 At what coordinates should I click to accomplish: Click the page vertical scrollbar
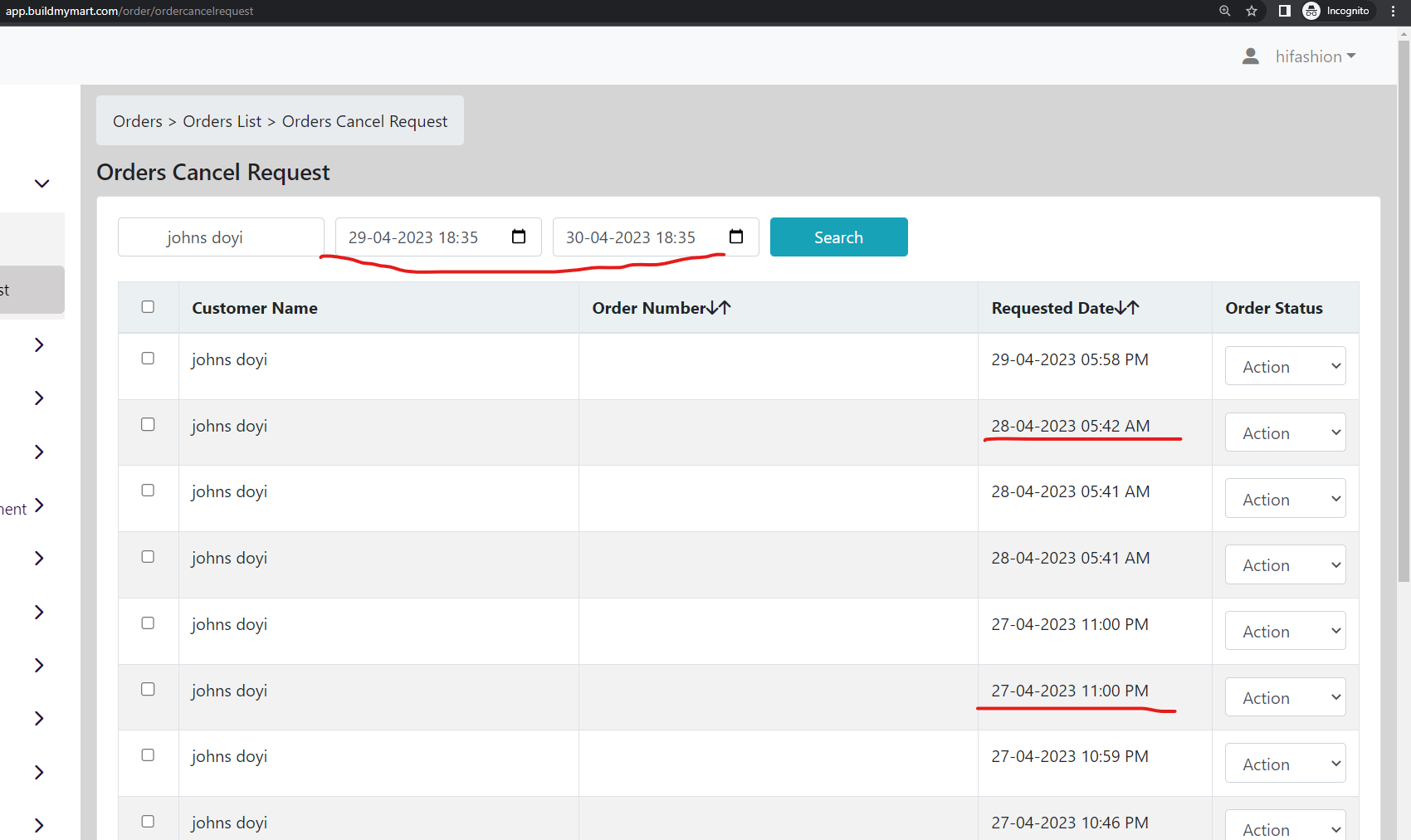click(1404, 310)
